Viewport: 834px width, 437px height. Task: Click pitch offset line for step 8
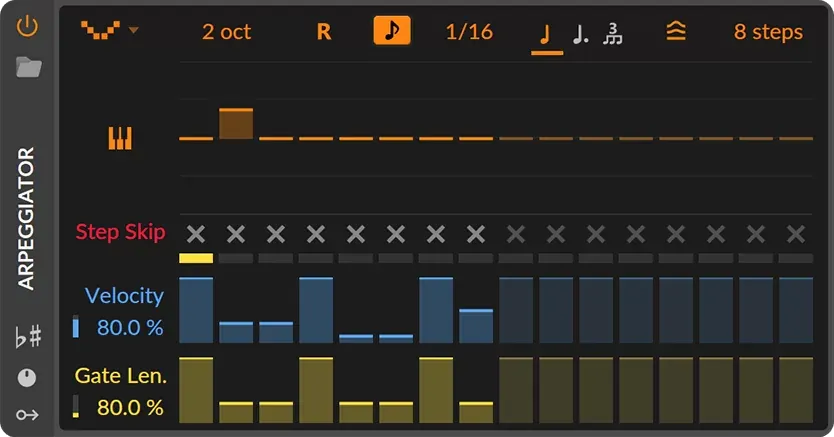point(476,138)
